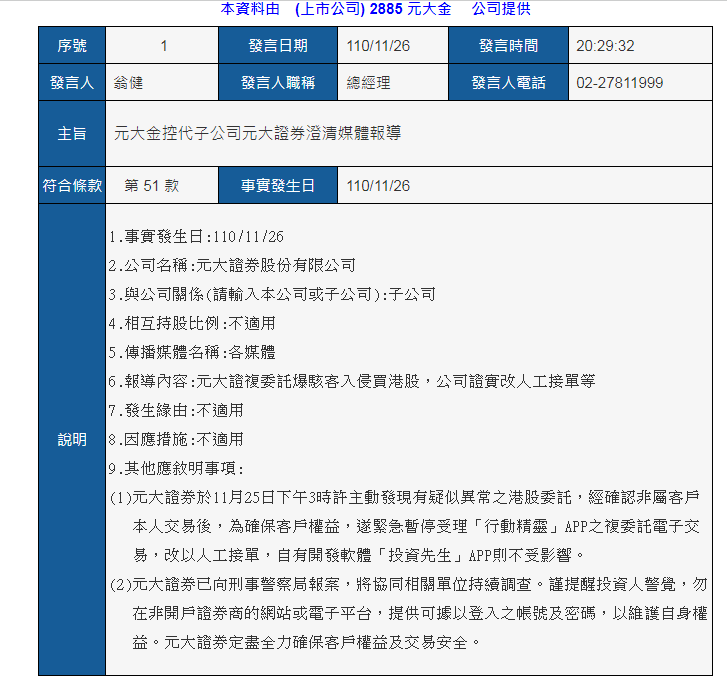Click paragraph (2) line mentioning 刑事警察局報案

408,584
